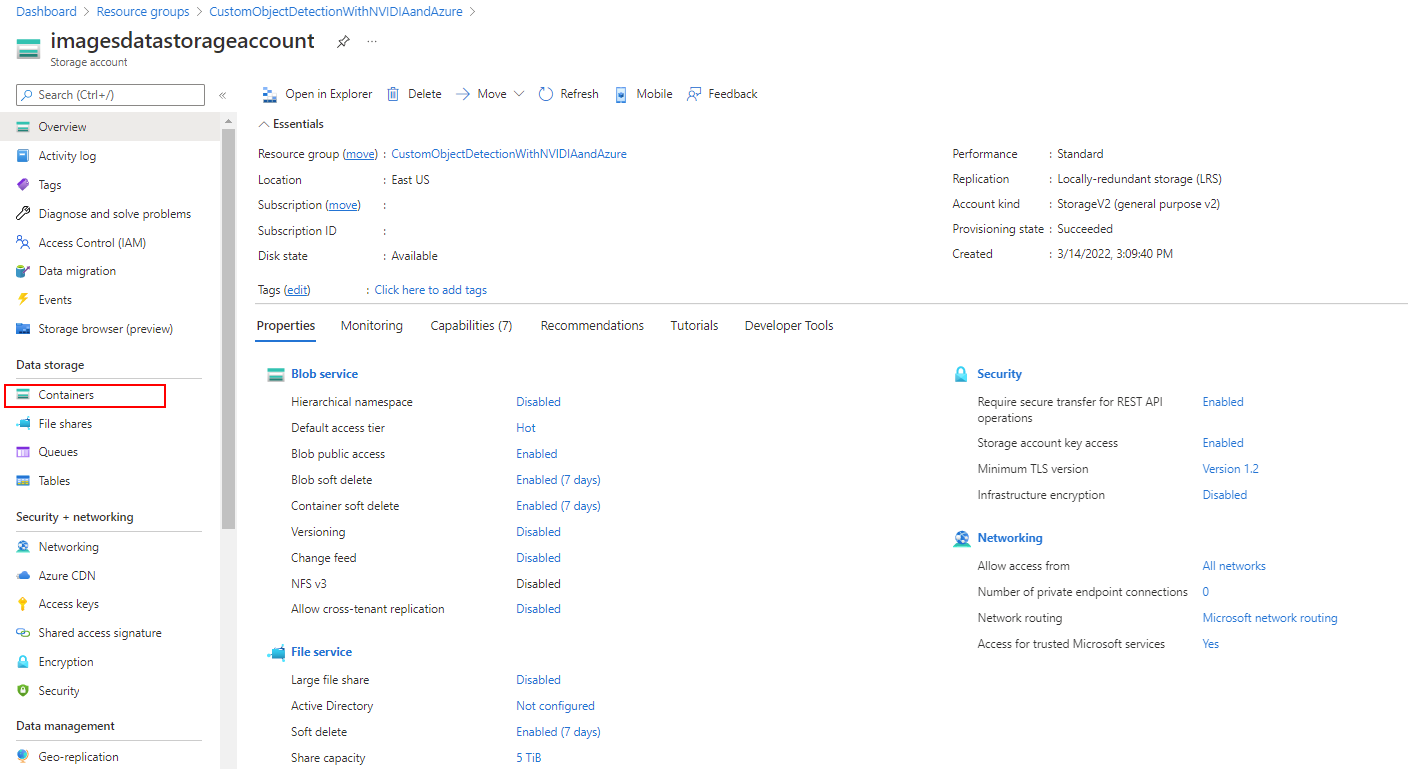Click Enabled value for Blob public access
The image size is (1408, 769).
[x=537, y=454]
